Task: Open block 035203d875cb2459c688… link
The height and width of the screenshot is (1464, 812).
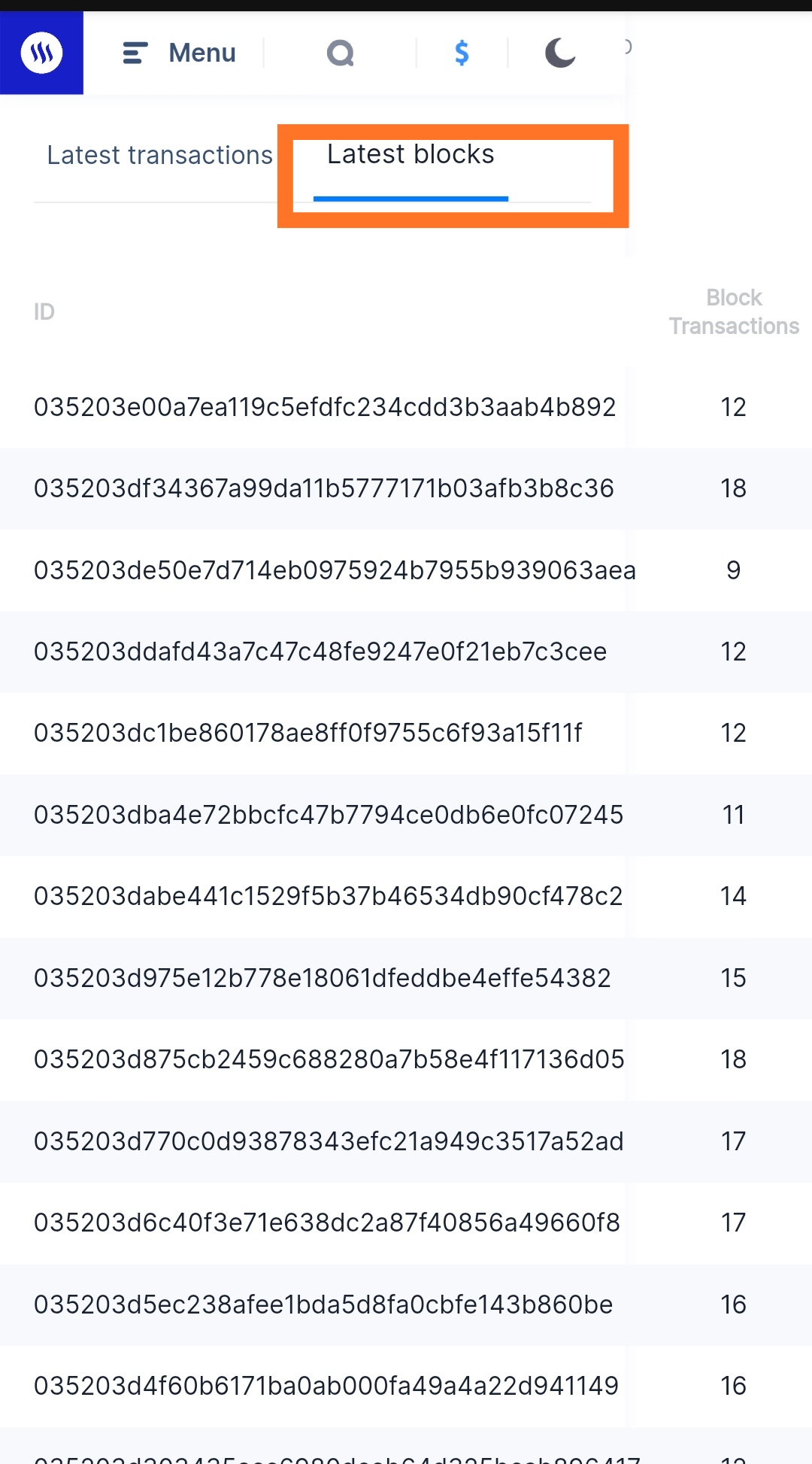Action: click(x=329, y=1059)
